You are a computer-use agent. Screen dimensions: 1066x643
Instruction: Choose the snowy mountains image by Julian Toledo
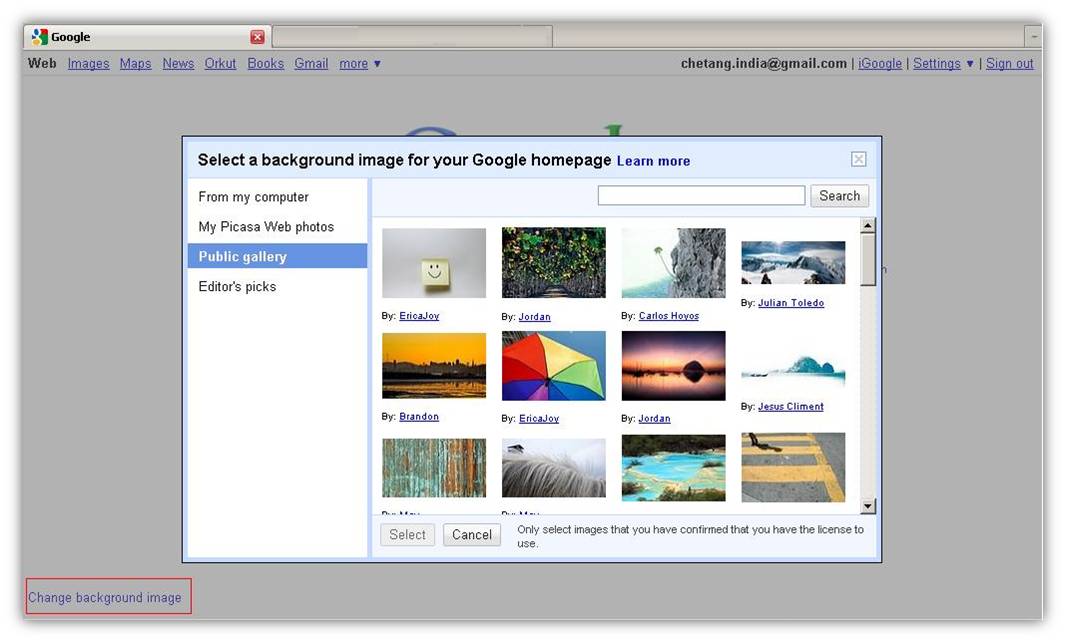[793, 262]
